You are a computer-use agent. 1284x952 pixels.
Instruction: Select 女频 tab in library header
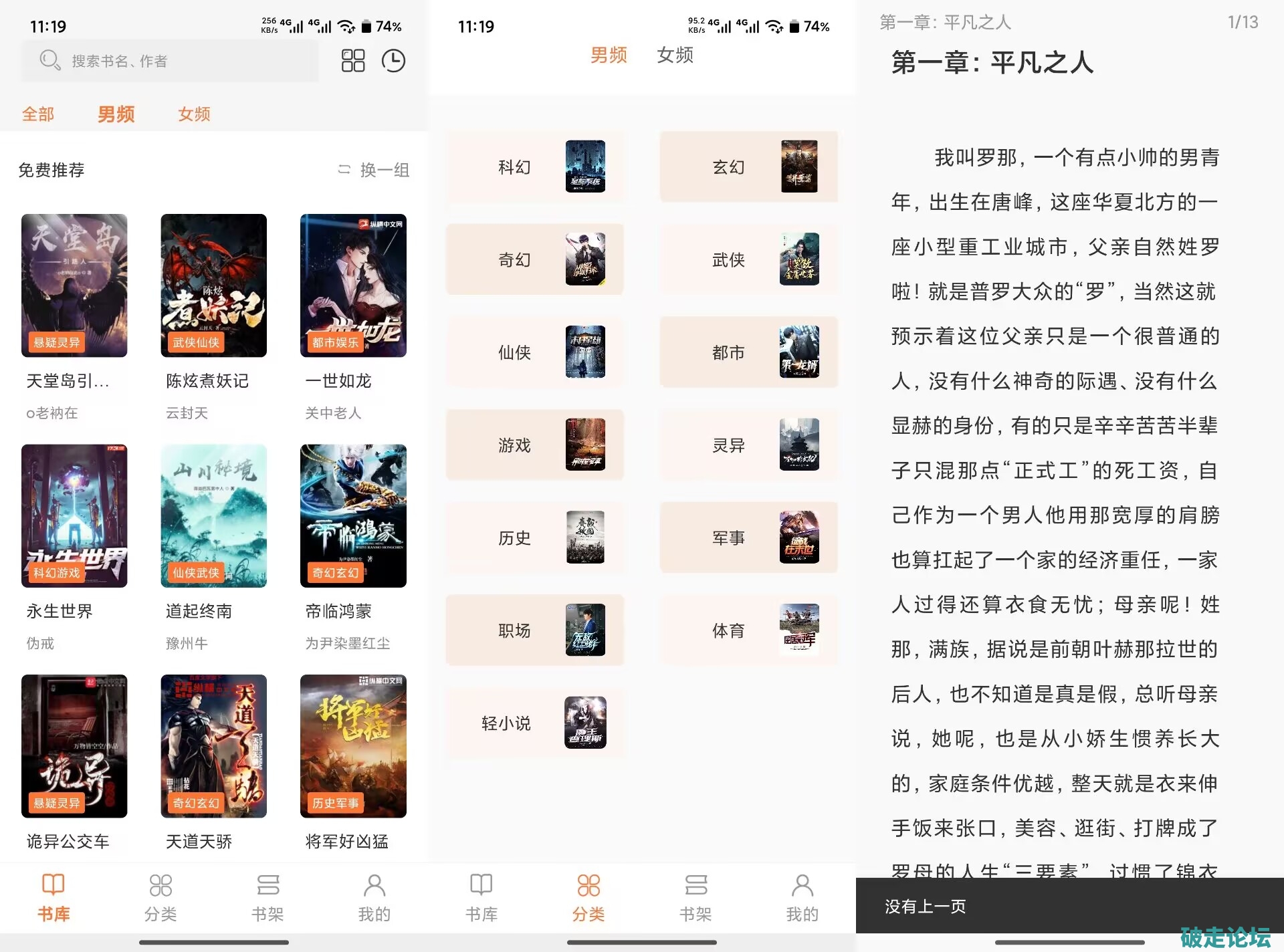[x=194, y=114]
